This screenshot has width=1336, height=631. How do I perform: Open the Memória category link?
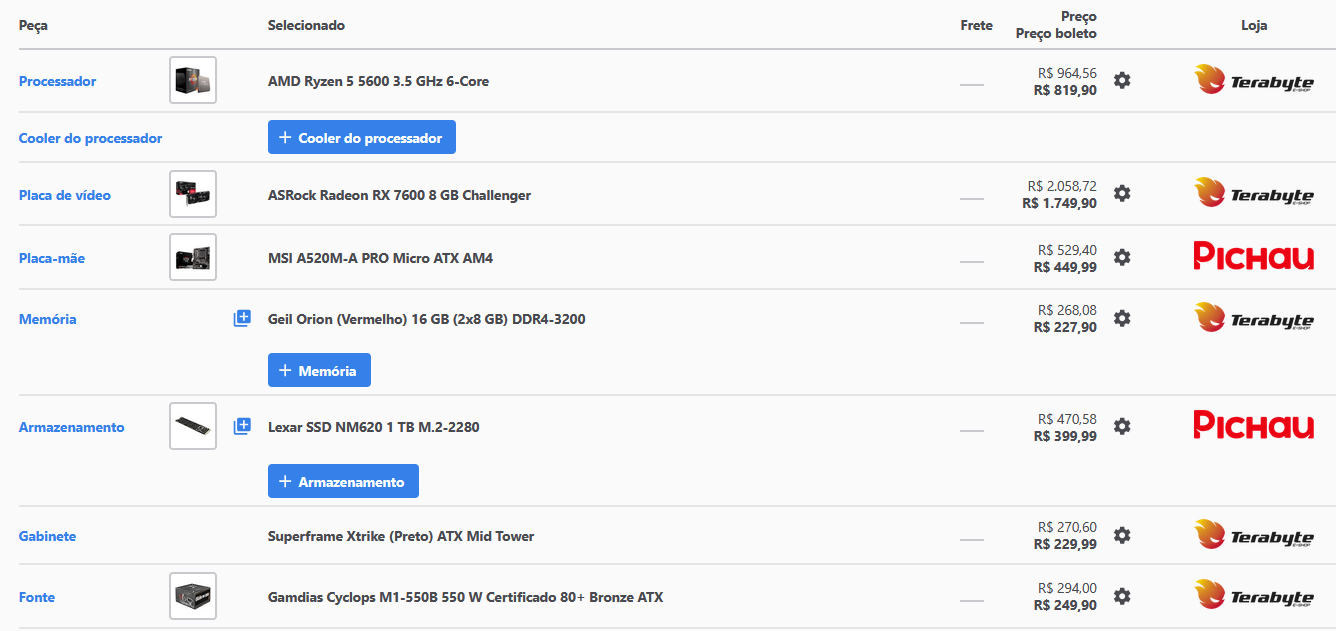(x=48, y=319)
